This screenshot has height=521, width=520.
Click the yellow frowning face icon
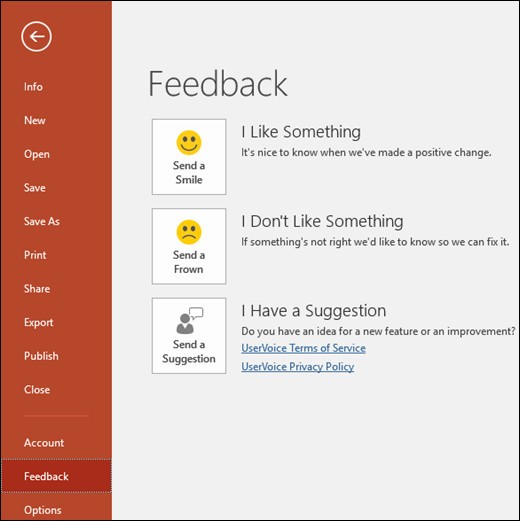pos(189,232)
